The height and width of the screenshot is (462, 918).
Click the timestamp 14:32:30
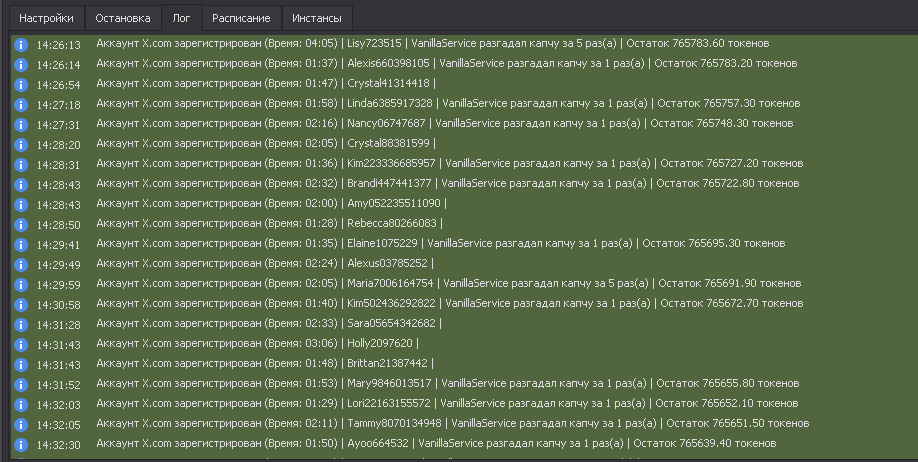click(59, 445)
